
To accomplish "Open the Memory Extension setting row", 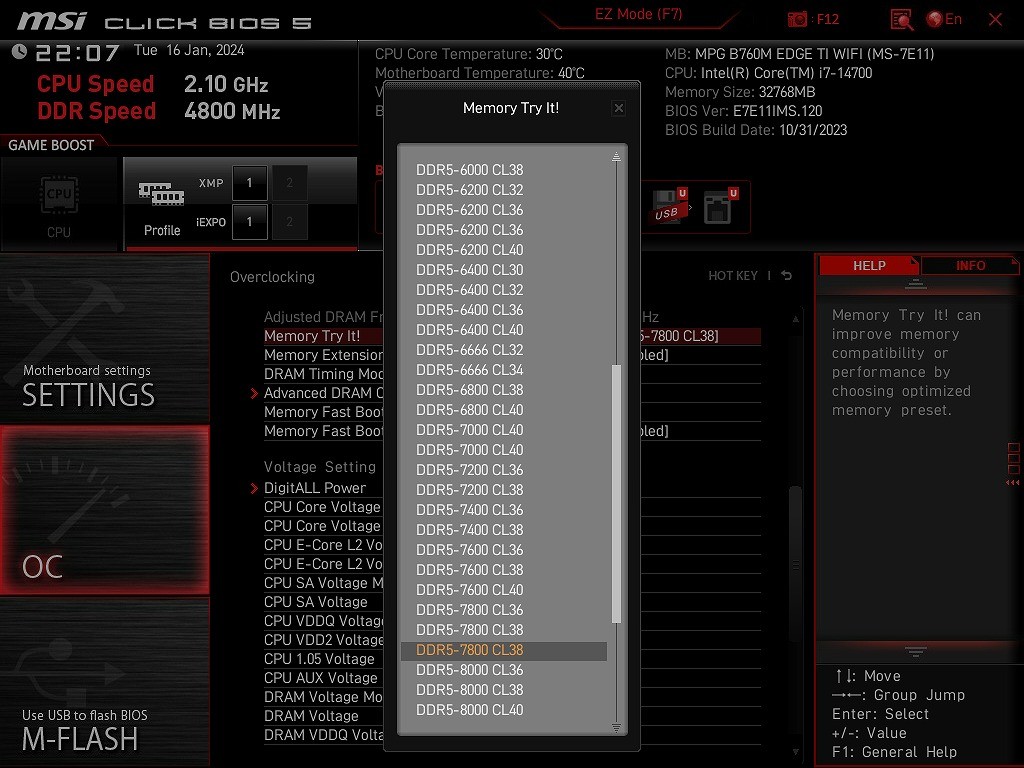I will pyautogui.click(x=512, y=355).
